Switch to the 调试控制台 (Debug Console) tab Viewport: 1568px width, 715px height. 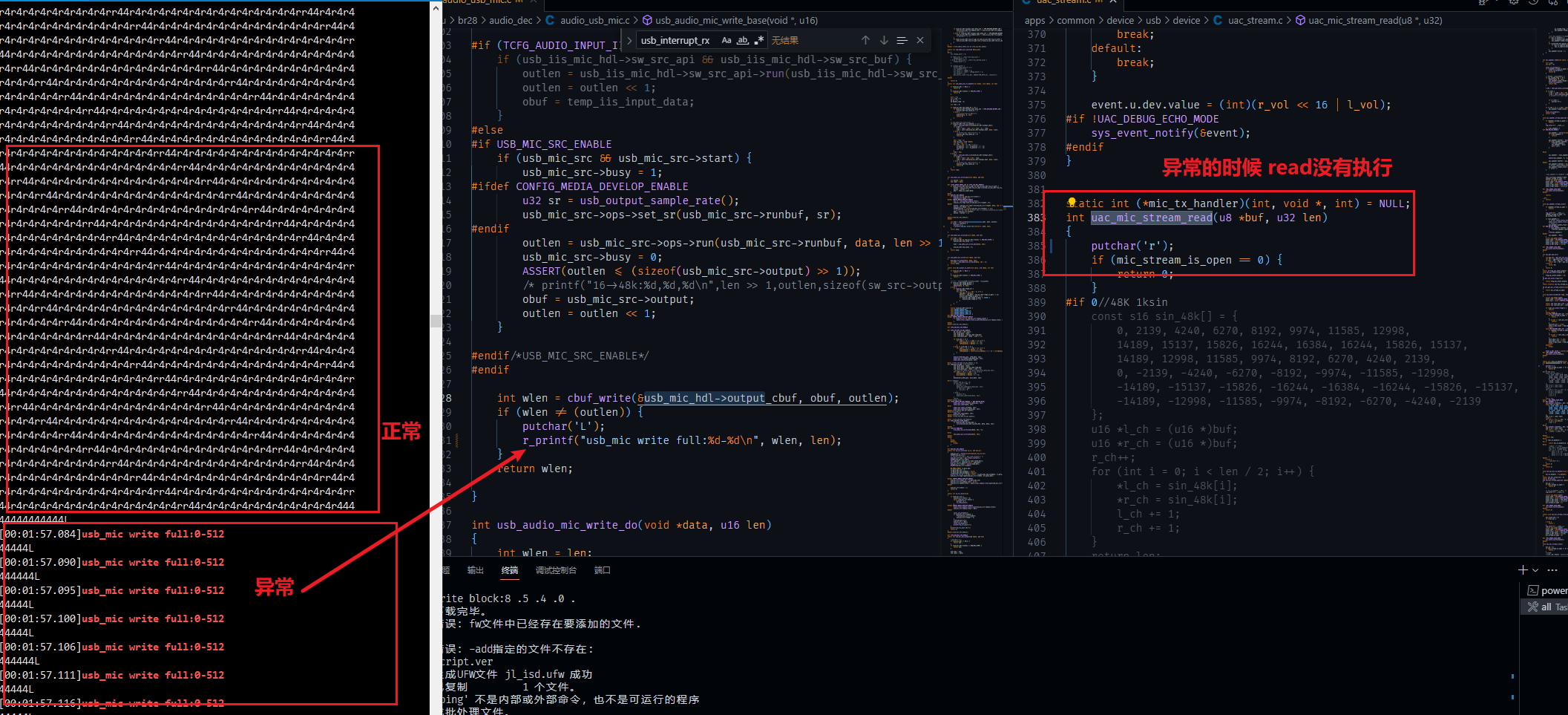point(556,570)
